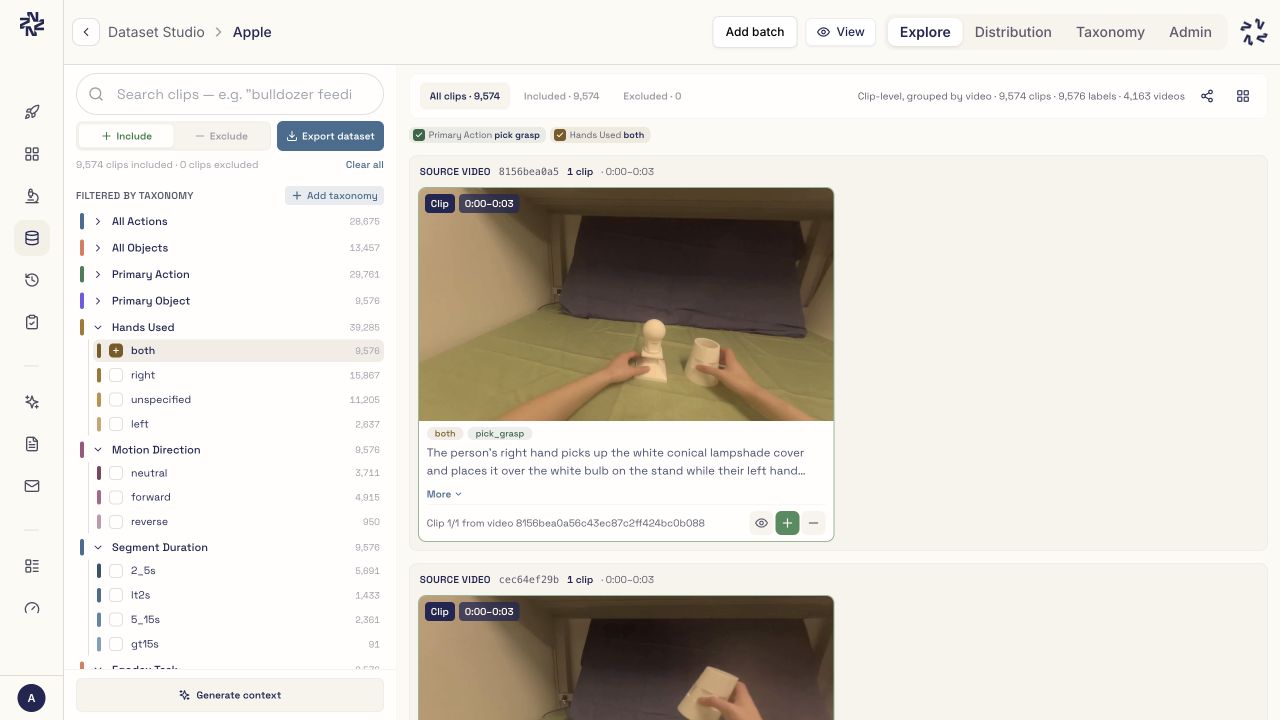Expand the Primary Action taxonomy group

(98, 274)
